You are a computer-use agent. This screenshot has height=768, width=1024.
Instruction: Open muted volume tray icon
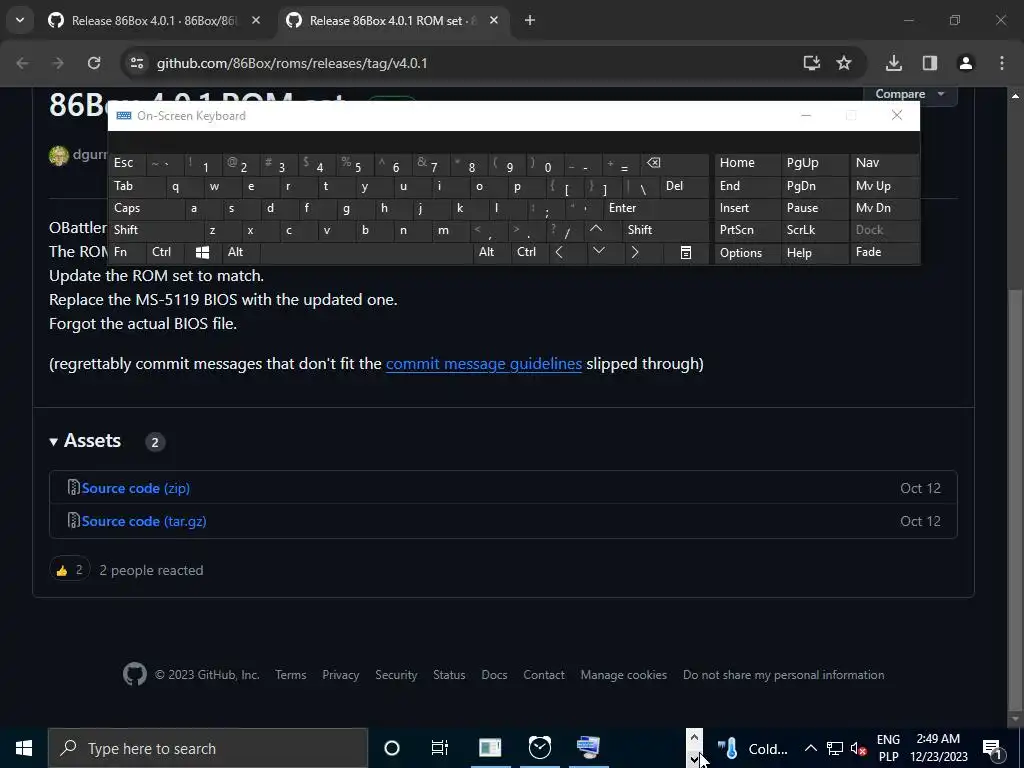point(858,748)
